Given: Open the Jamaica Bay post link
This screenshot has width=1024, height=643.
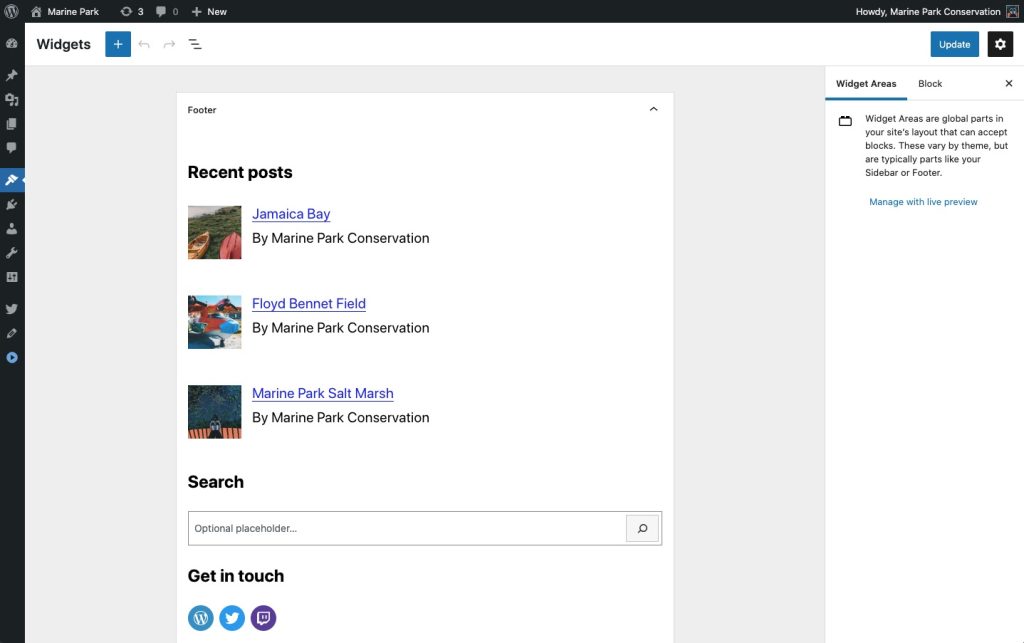Looking at the screenshot, I should [291, 213].
